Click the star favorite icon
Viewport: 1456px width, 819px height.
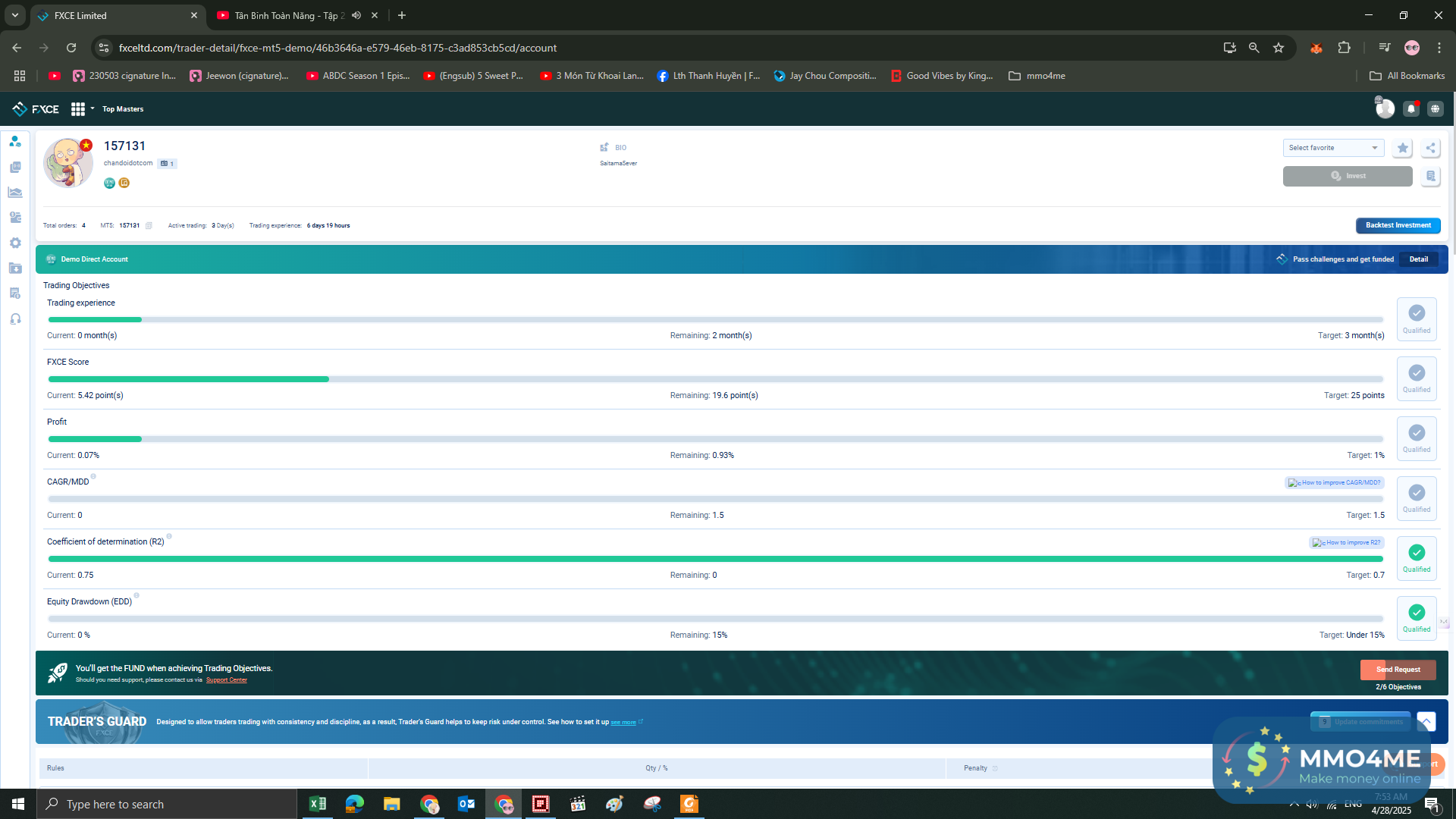pos(1402,148)
